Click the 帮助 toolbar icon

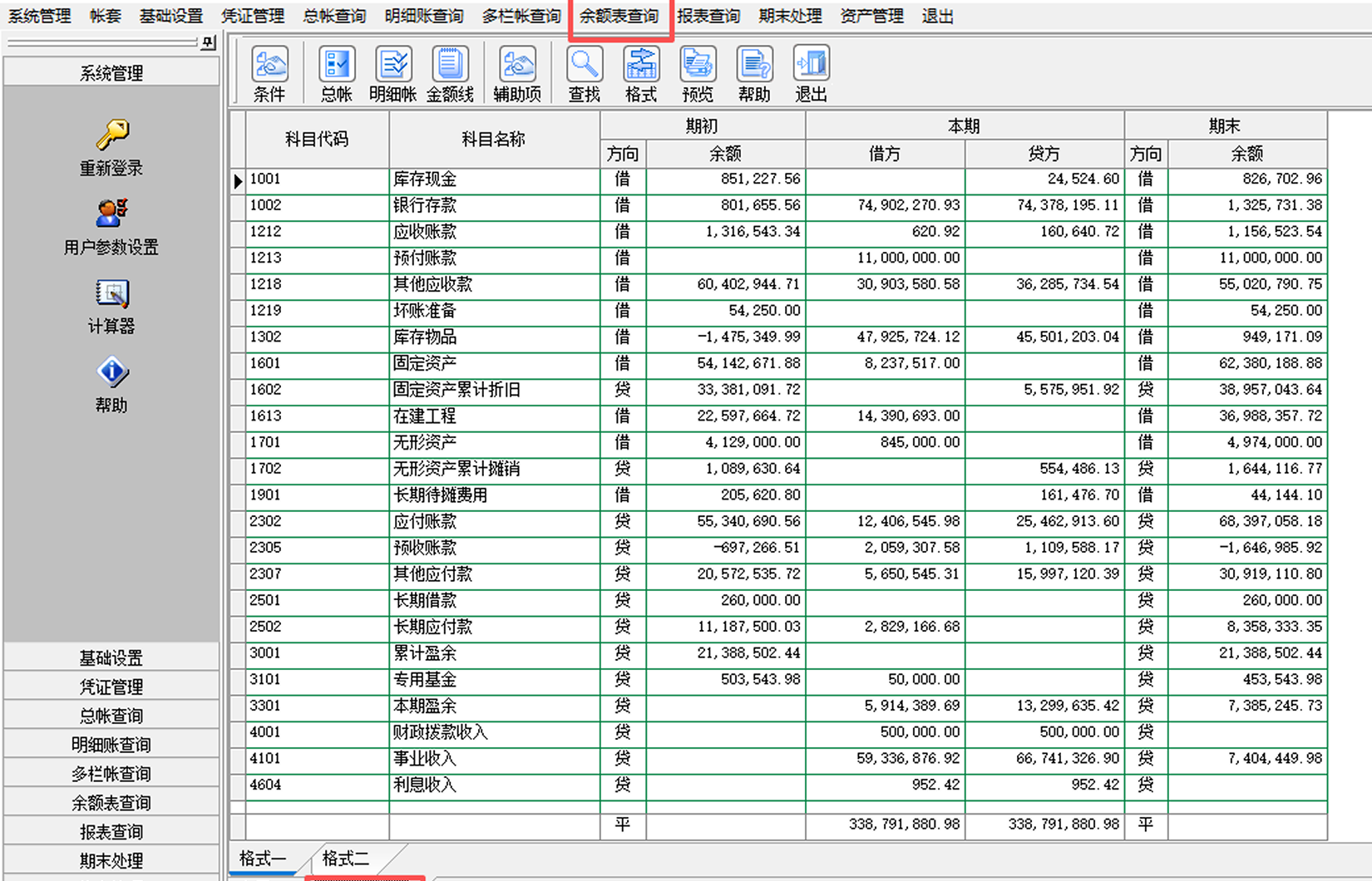[x=753, y=74]
